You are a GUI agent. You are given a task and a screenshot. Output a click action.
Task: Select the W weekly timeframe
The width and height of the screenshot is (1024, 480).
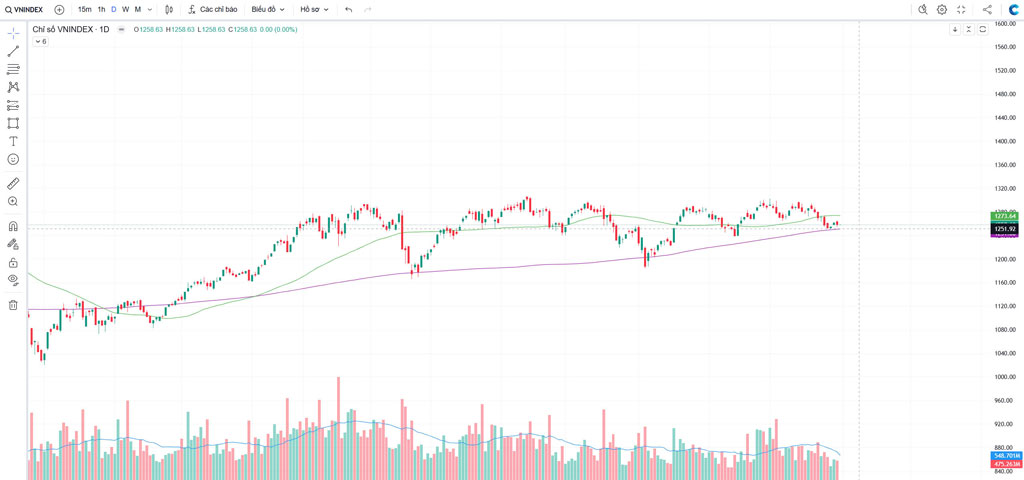[x=125, y=10]
